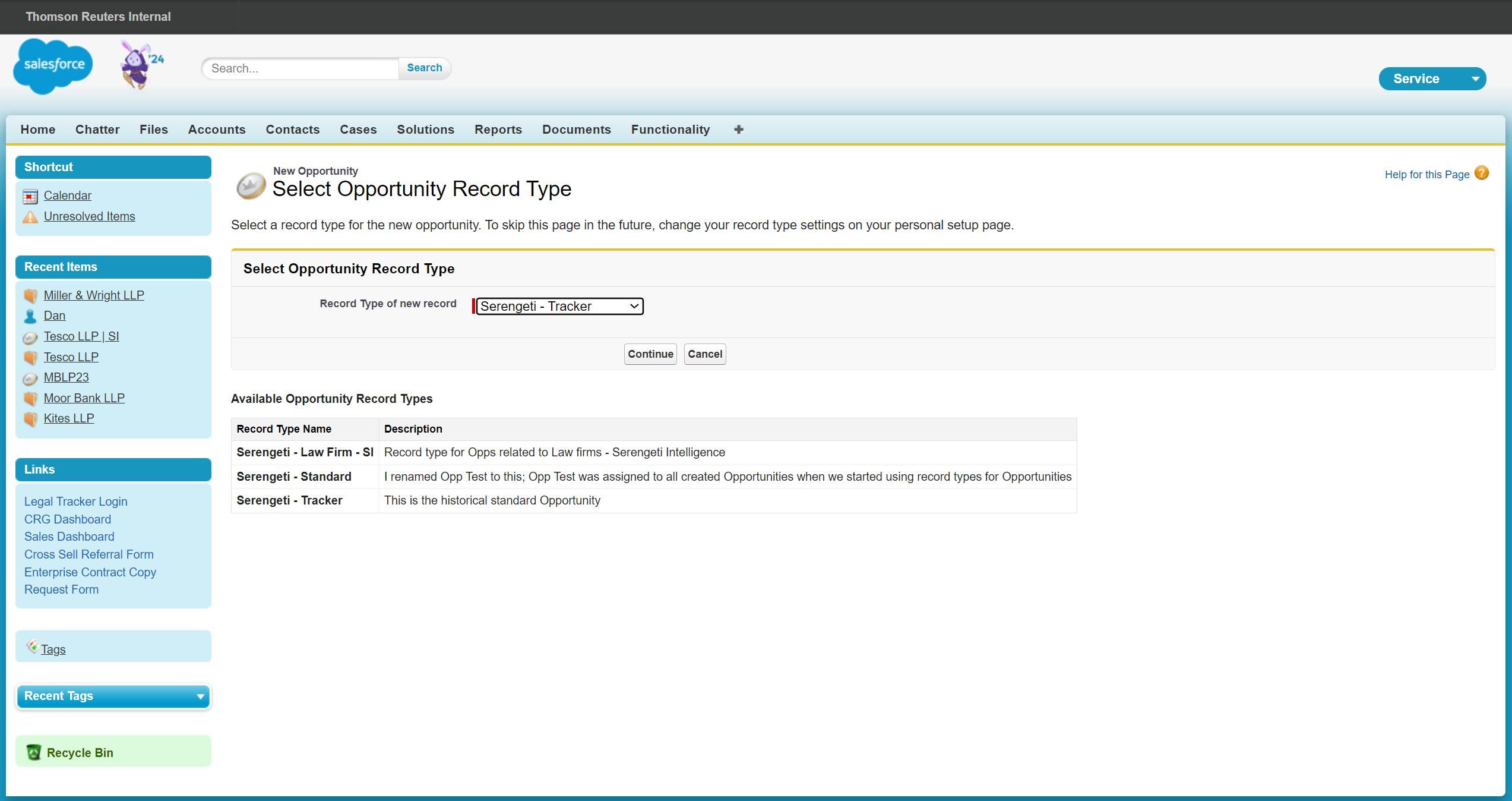Select the Contacts tab
Screen dimensions: 1512x801
[x=293, y=130]
